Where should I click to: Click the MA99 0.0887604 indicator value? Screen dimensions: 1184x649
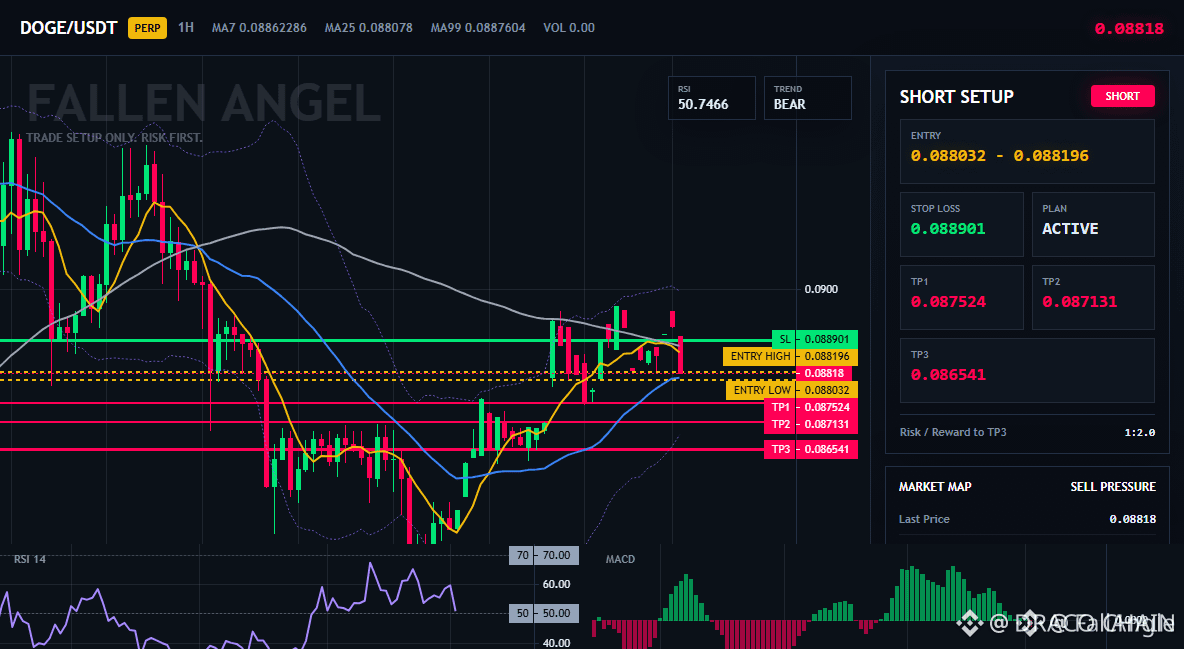(x=478, y=27)
